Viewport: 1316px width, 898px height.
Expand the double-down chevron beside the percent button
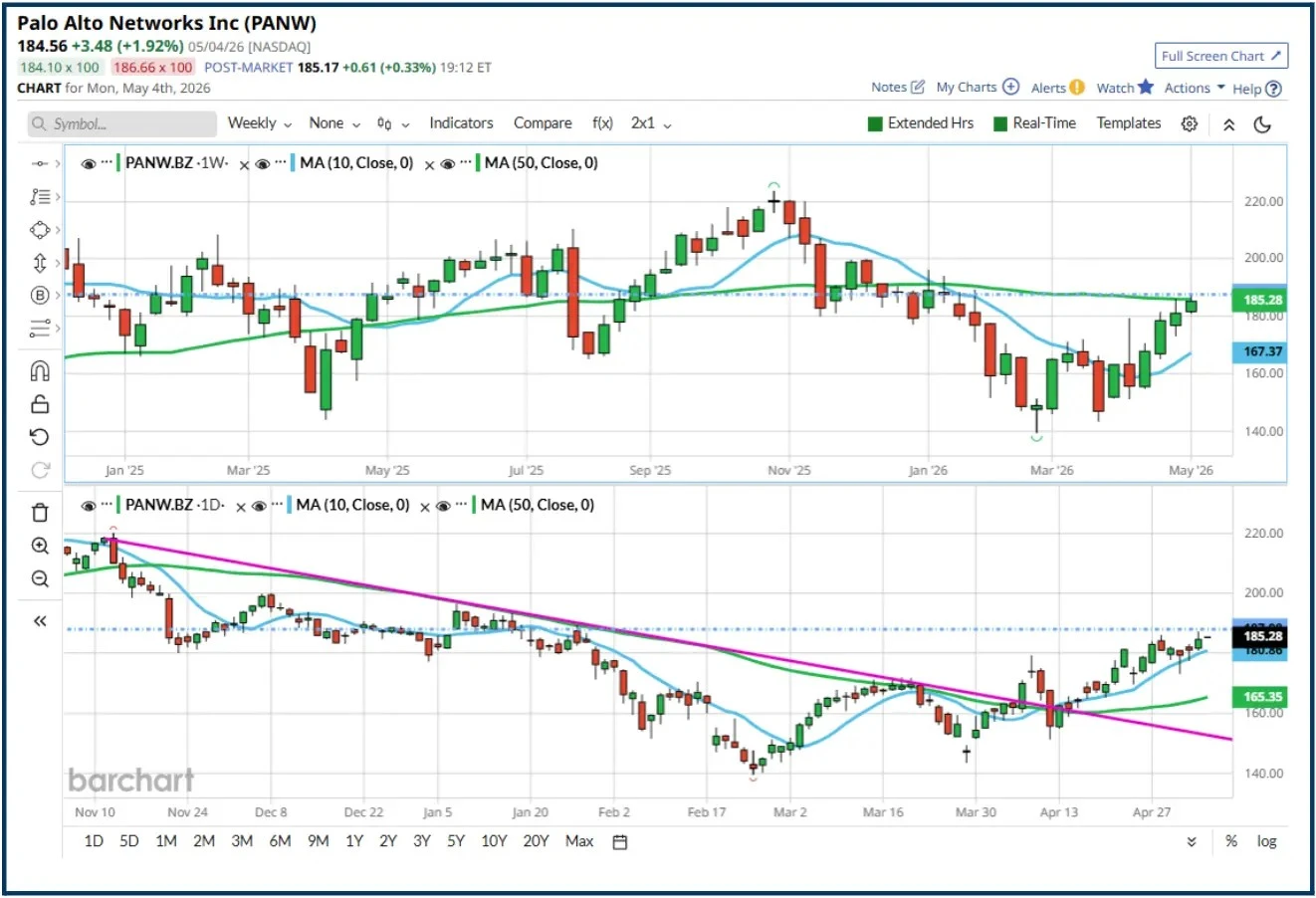[1192, 842]
